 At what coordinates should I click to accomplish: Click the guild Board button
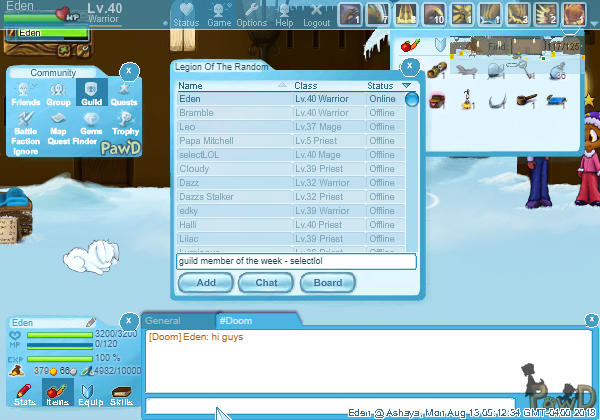(x=327, y=282)
